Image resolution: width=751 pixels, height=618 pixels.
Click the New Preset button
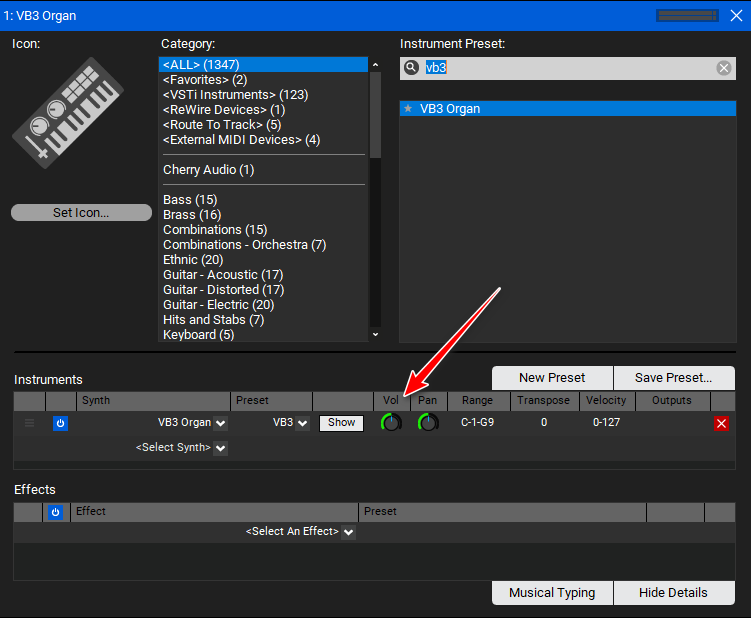552,378
